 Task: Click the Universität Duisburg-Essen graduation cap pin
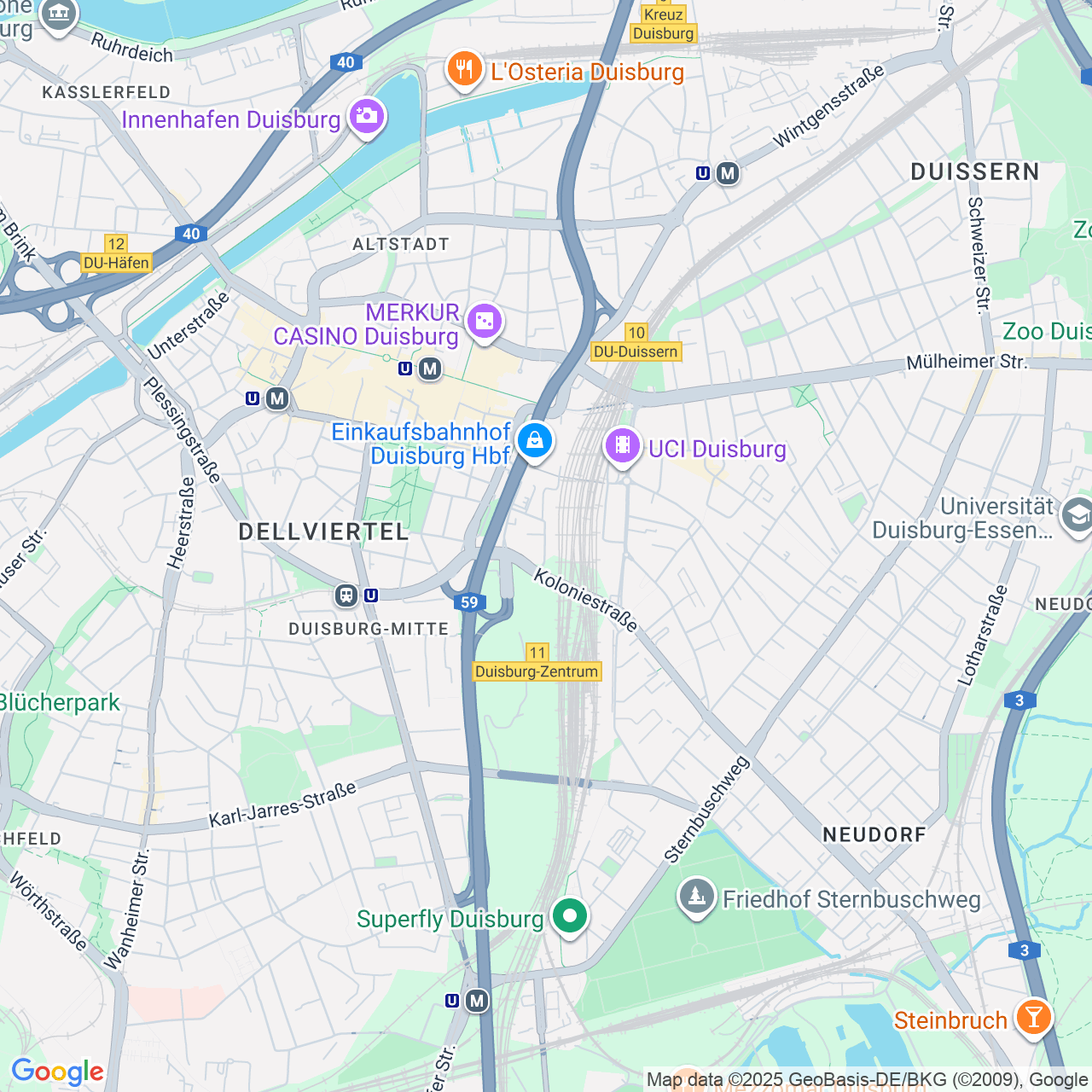coord(1076,516)
